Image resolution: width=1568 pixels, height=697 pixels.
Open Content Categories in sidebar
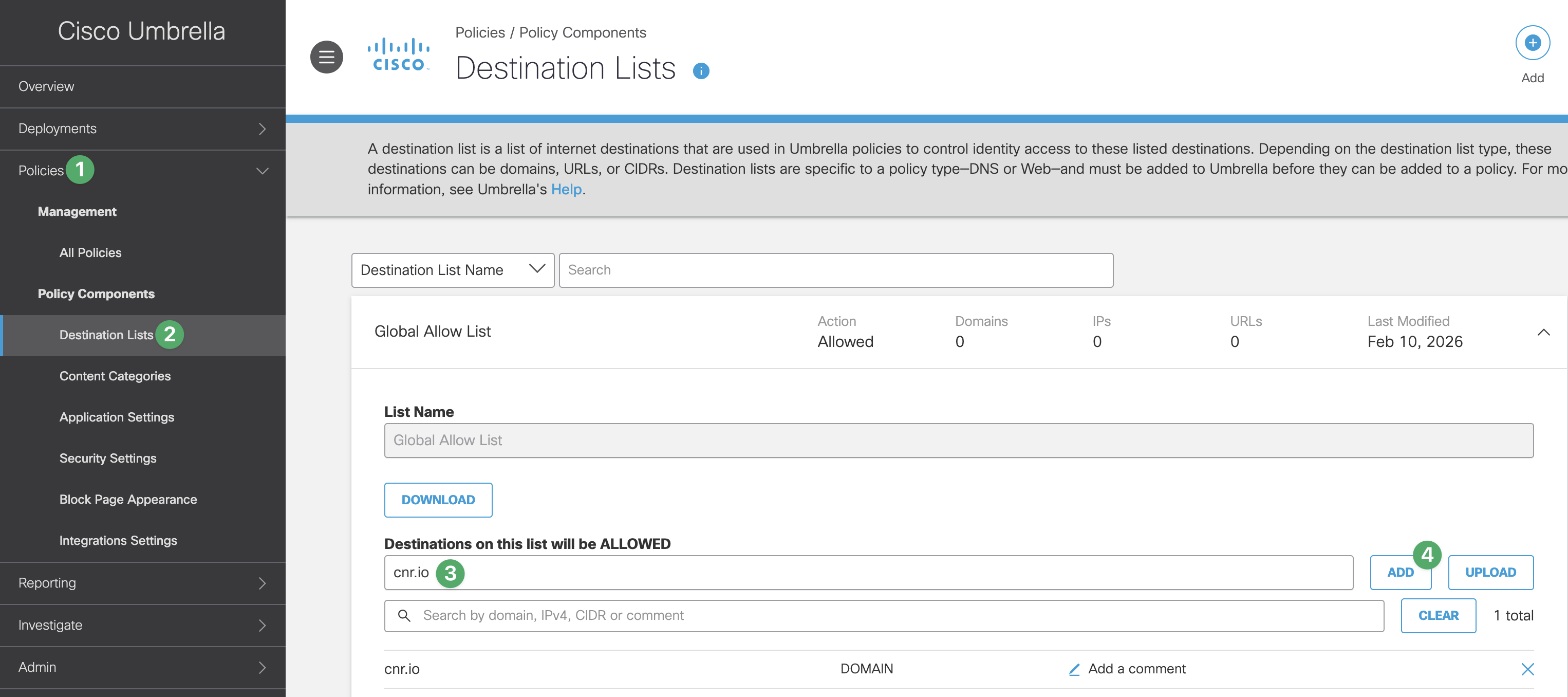coord(115,376)
